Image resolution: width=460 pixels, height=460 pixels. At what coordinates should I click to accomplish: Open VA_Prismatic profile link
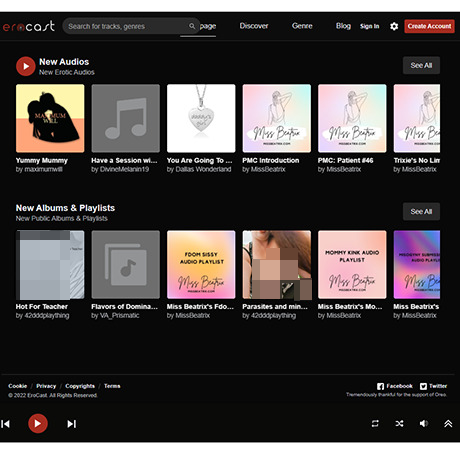(x=119, y=316)
